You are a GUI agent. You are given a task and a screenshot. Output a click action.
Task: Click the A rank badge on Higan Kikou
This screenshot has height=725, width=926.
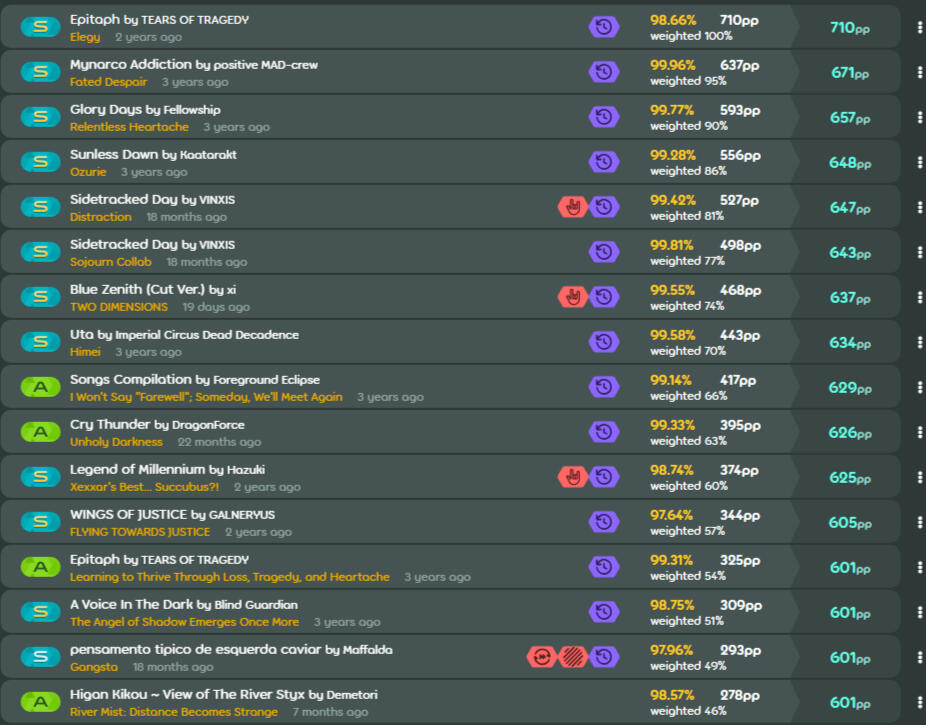tap(40, 702)
